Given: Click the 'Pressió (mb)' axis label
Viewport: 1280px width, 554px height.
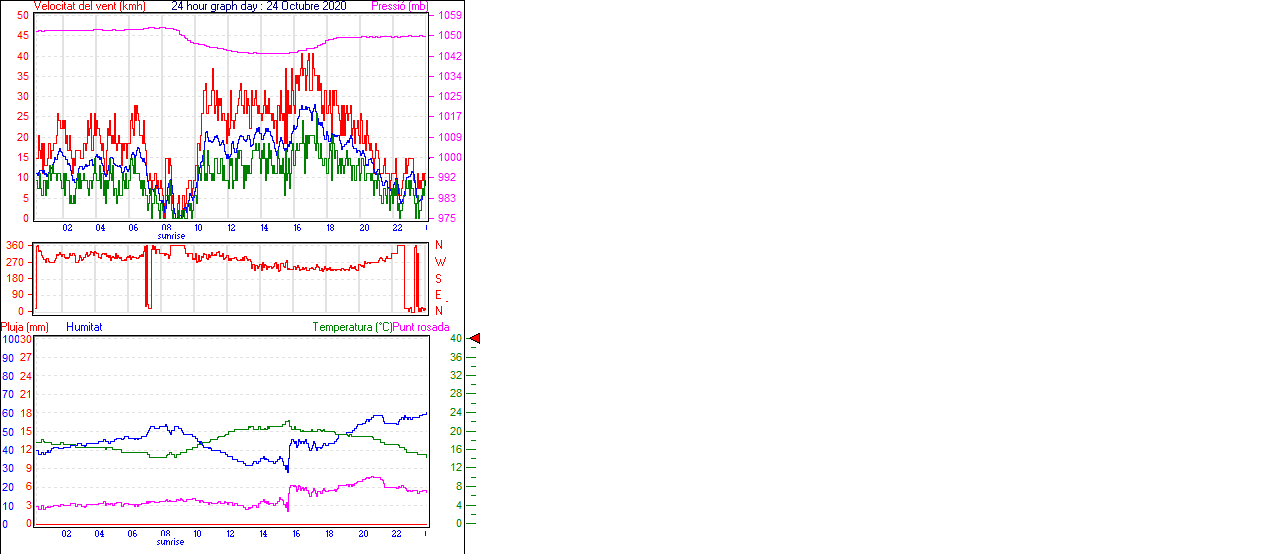Looking at the screenshot, I should click(399, 6).
